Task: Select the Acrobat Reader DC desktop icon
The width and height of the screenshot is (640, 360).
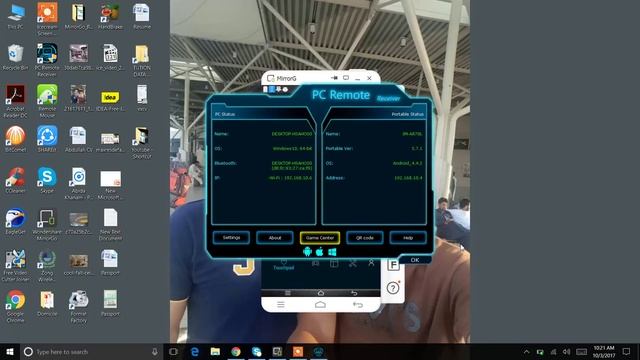Action: coord(16,101)
